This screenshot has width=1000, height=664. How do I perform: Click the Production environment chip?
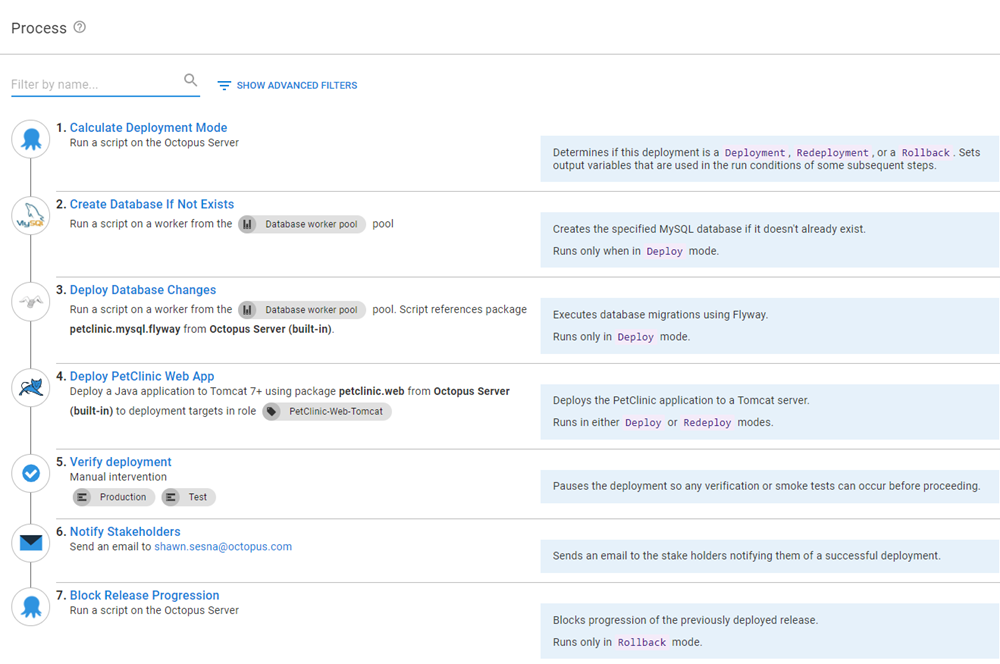pyautogui.click(x=114, y=497)
